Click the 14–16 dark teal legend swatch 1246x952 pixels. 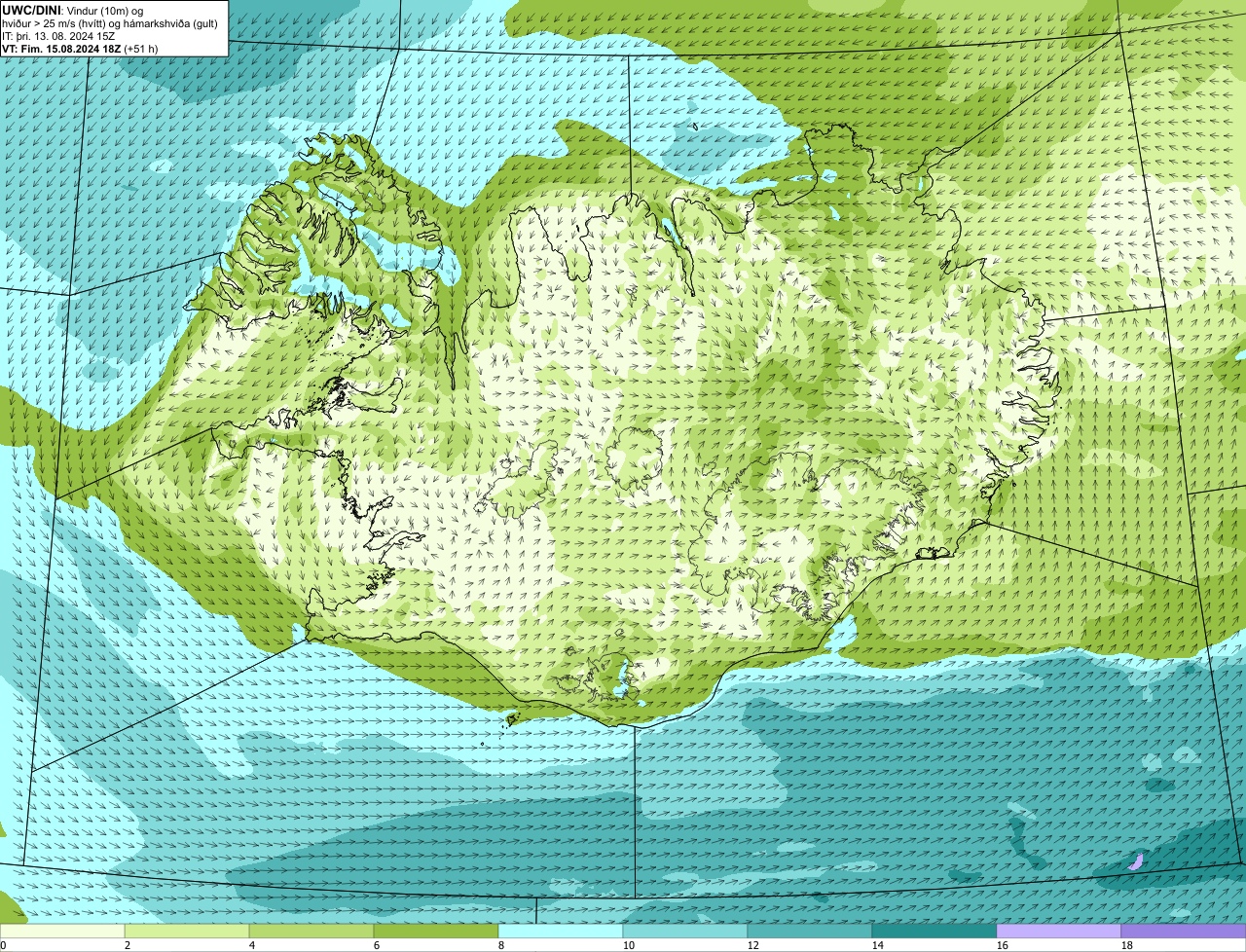click(934, 932)
